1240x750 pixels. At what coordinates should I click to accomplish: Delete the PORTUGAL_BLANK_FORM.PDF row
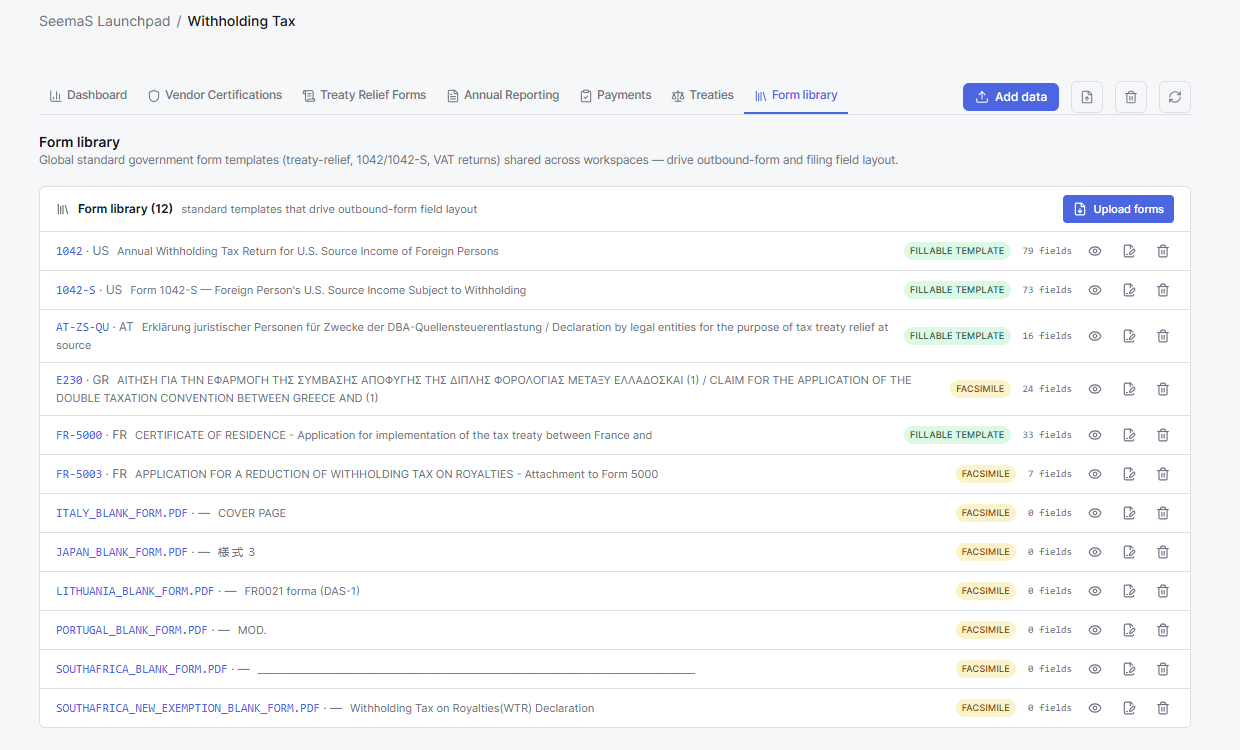(x=1163, y=630)
